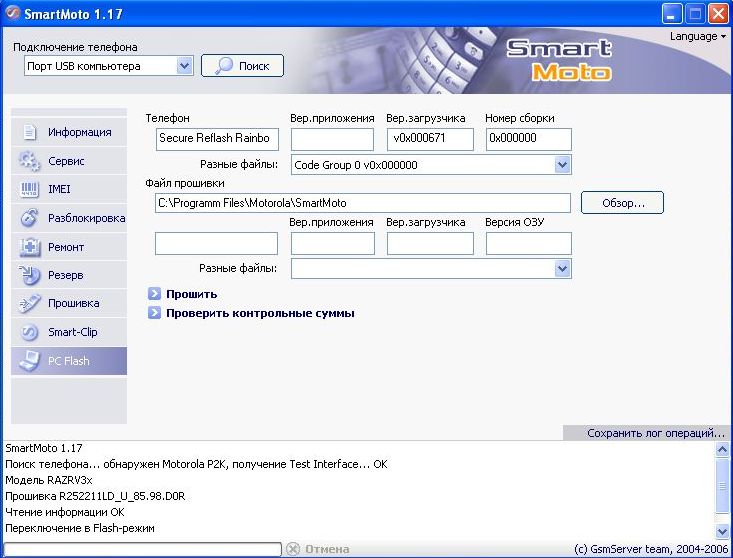The height and width of the screenshot is (558, 733).
Task: Click Проверить контрольные суммы link
Action: [260, 313]
